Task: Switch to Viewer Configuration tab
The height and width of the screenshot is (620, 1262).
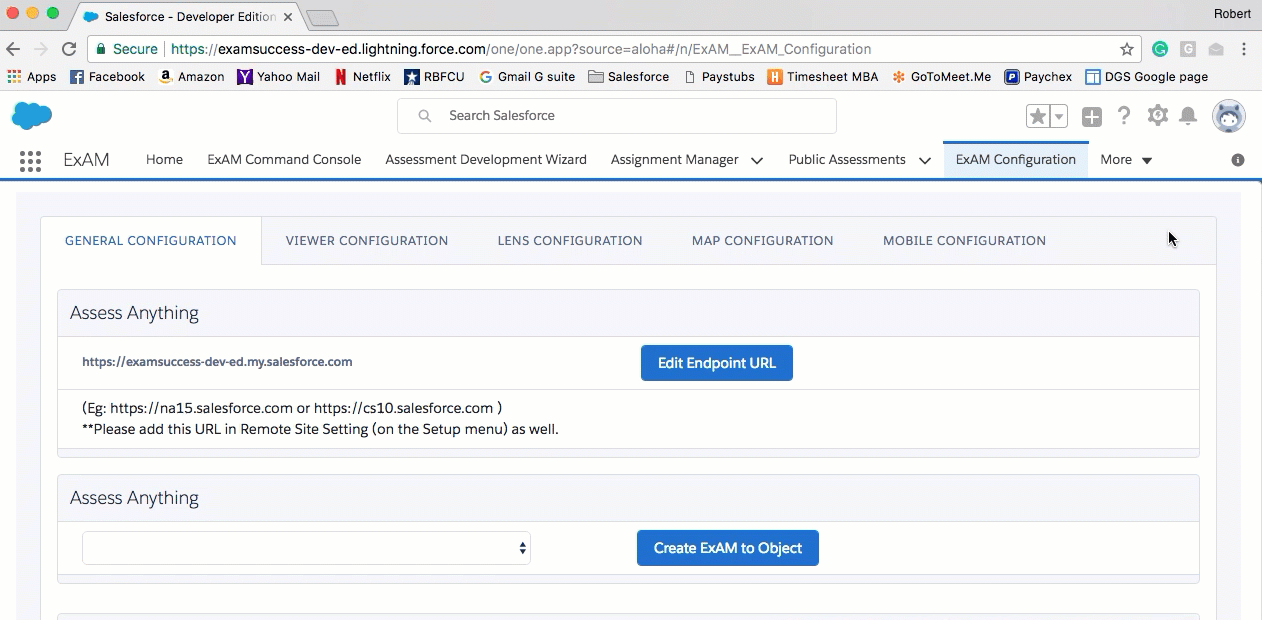Action: coord(367,241)
